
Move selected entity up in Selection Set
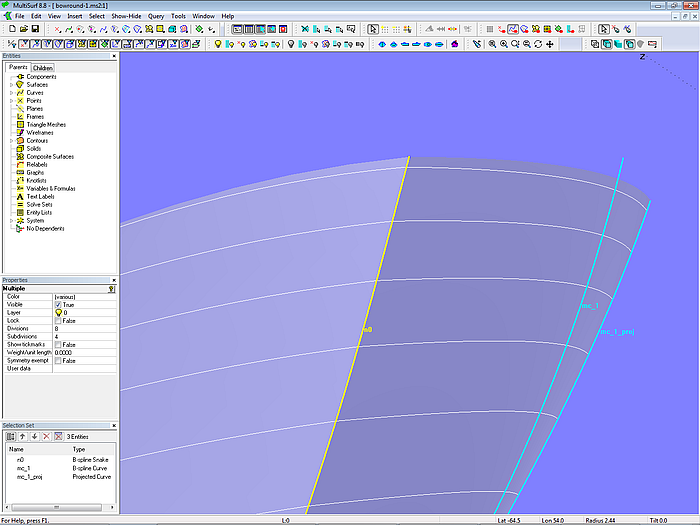[x=23, y=436]
